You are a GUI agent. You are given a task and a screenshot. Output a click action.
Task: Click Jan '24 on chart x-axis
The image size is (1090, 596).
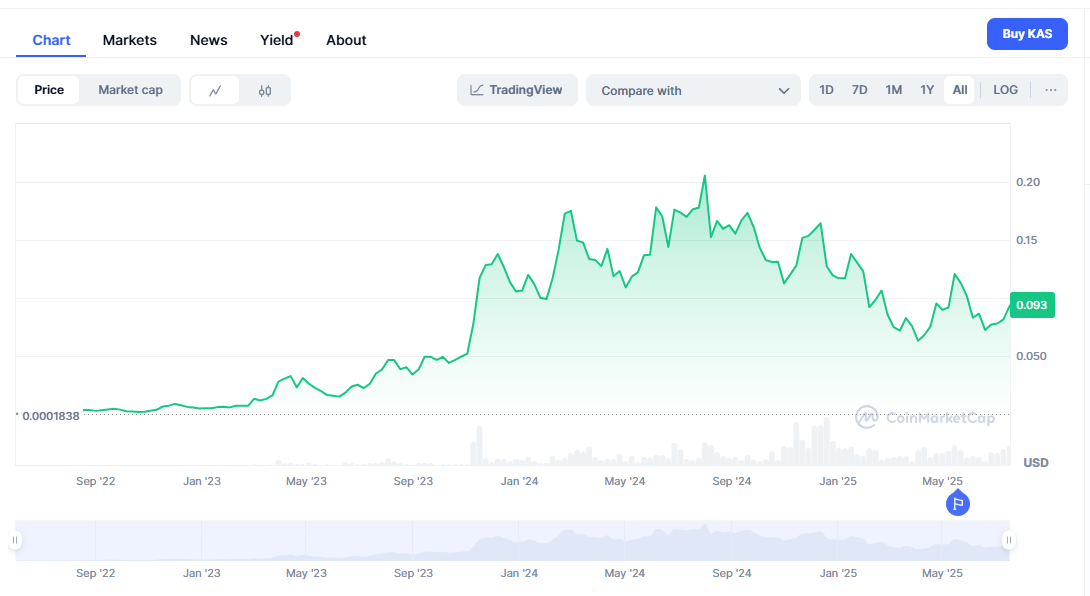pyautogui.click(x=519, y=481)
